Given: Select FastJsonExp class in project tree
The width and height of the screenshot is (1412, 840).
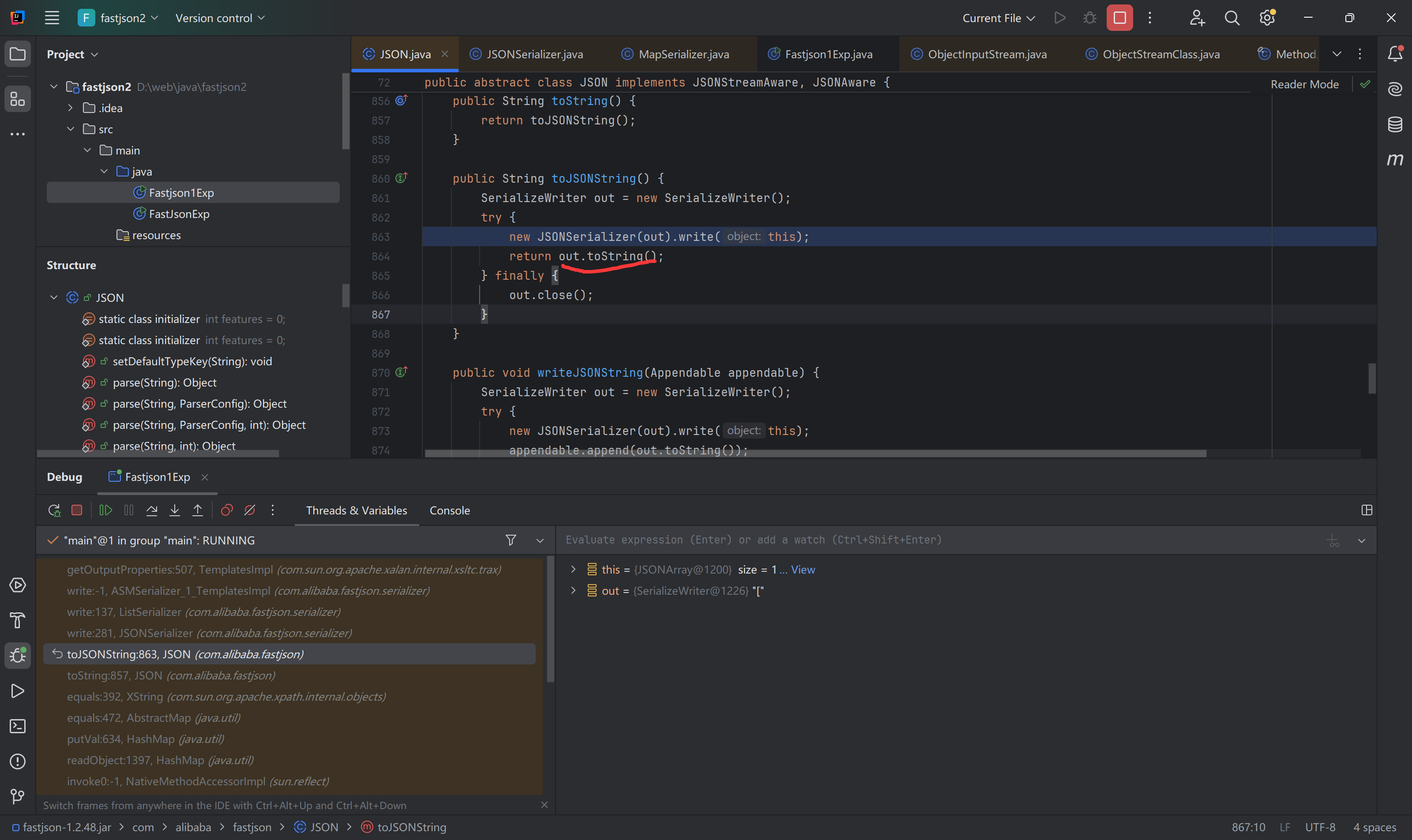Looking at the screenshot, I should click(x=179, y=214).
